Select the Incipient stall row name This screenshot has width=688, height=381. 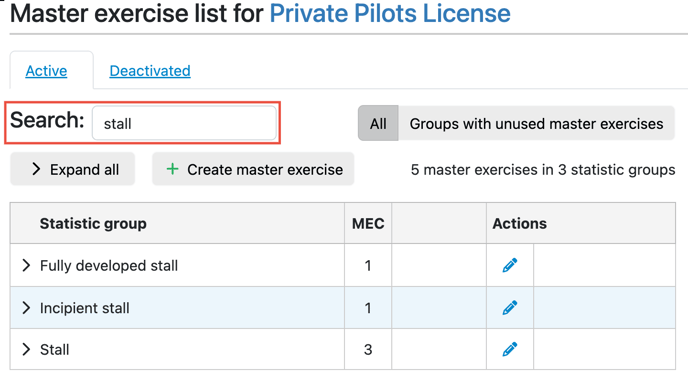click(x=85, y=308)
